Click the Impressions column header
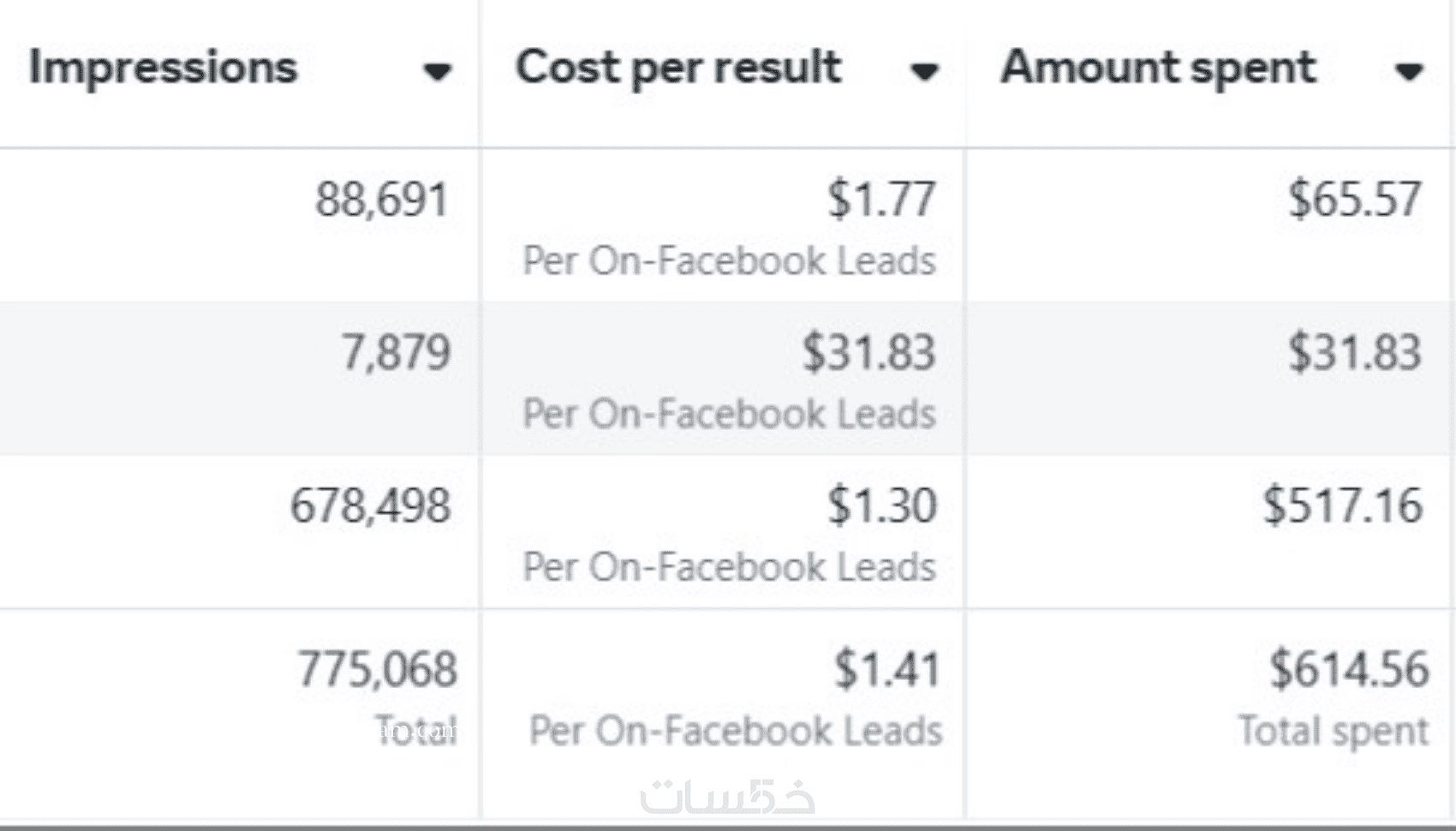Image resolution: width=1456 pixels, height=831 pixels. point(163,68)
